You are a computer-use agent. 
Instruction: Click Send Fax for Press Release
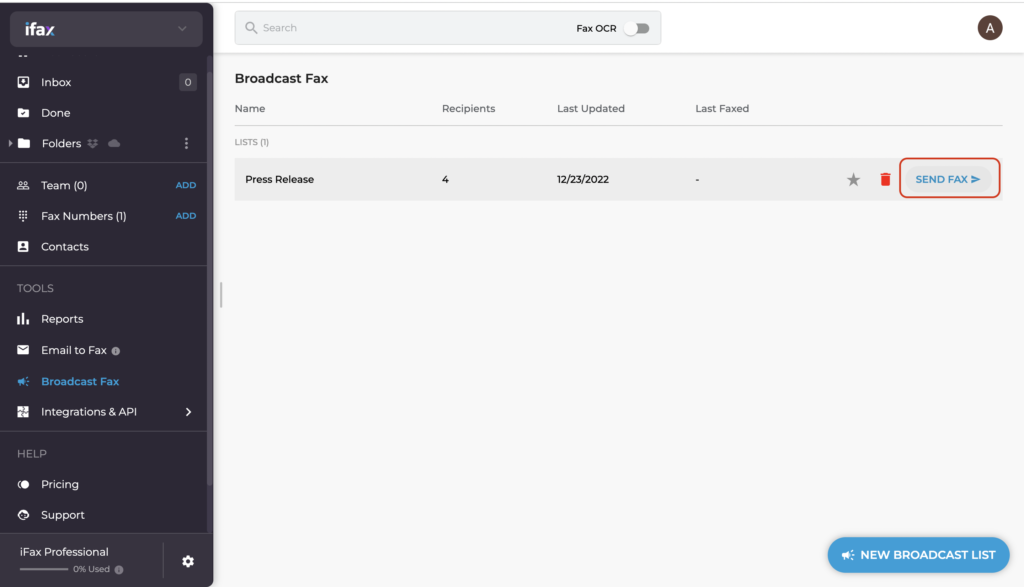[x=948, y=179]
